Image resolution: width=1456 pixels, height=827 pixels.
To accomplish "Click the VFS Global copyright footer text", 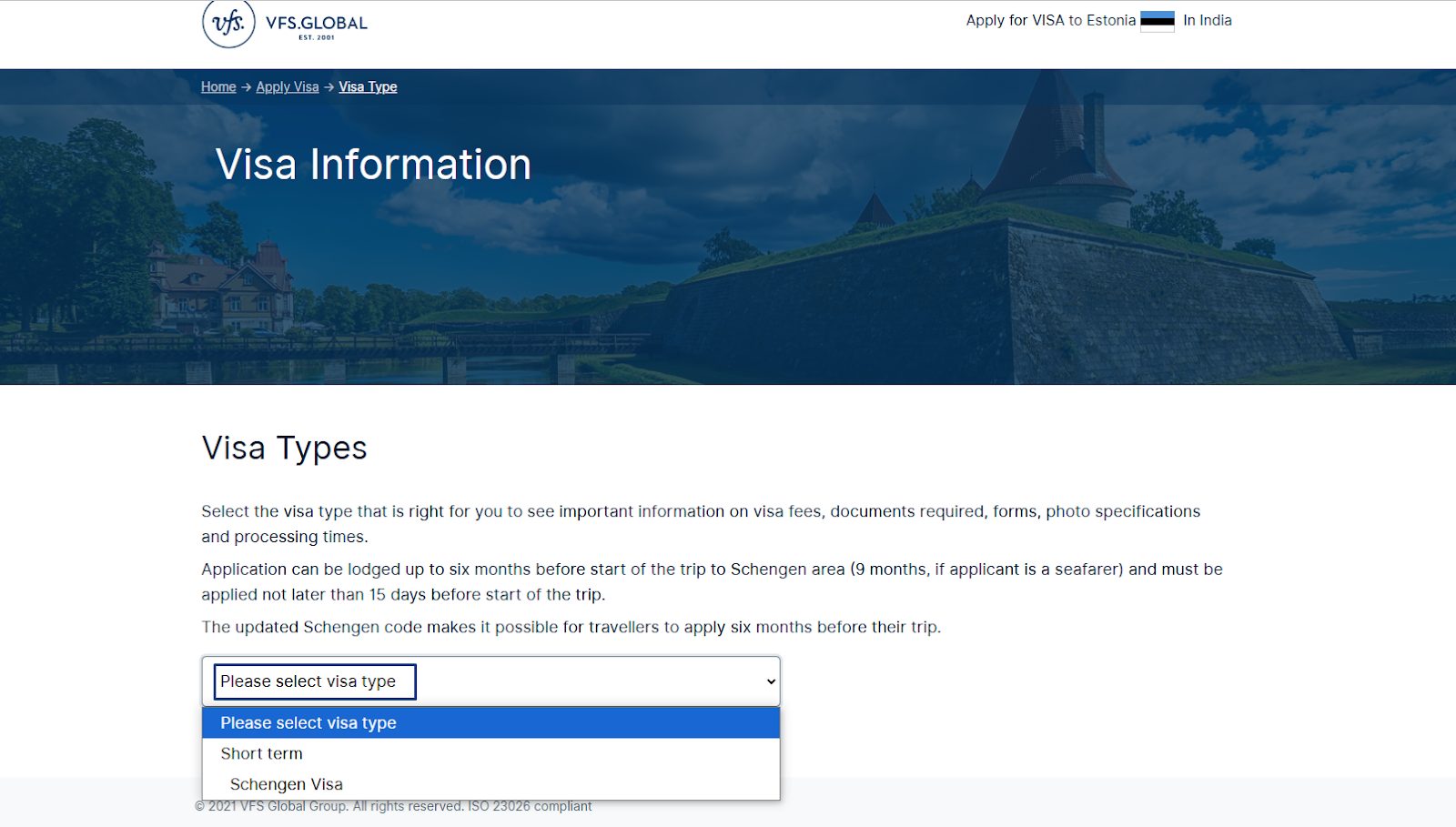I will coord(393,806).
